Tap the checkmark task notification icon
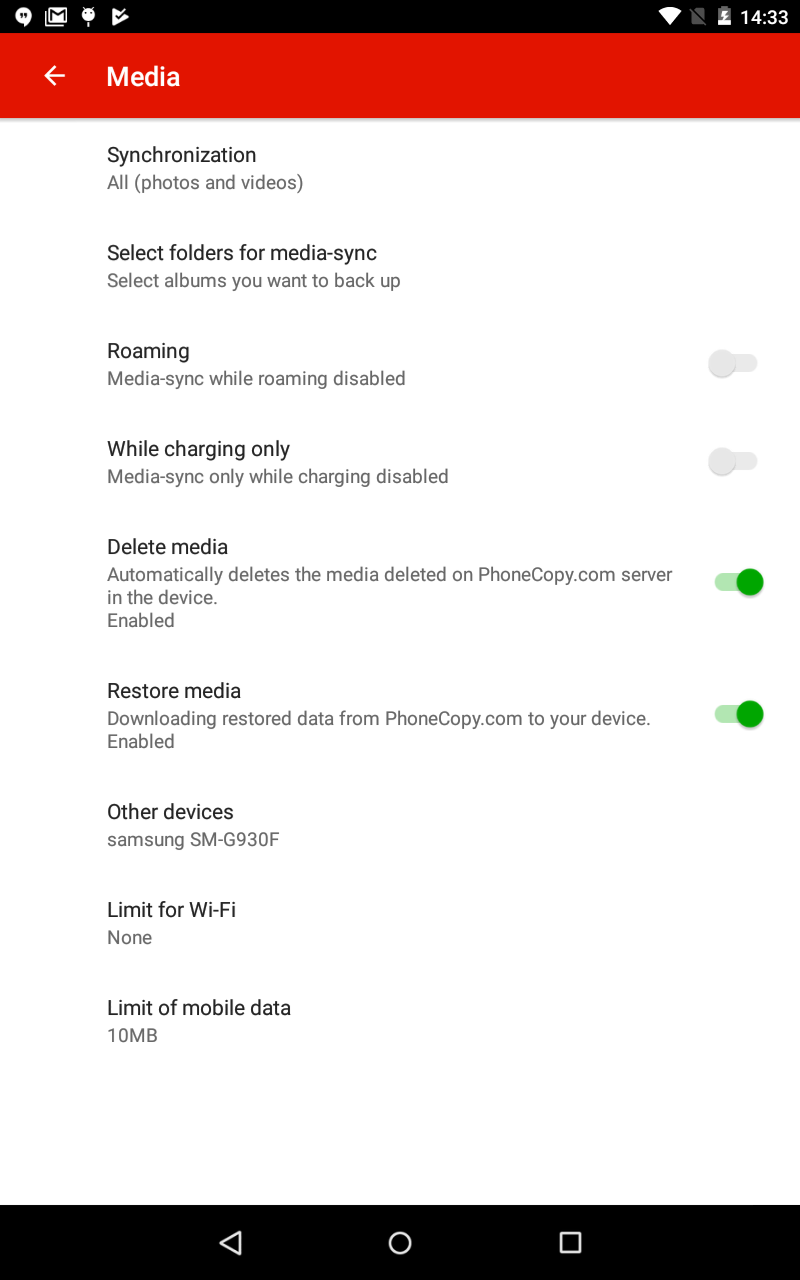Screen dimensions: 800x1280 point(120,16)
